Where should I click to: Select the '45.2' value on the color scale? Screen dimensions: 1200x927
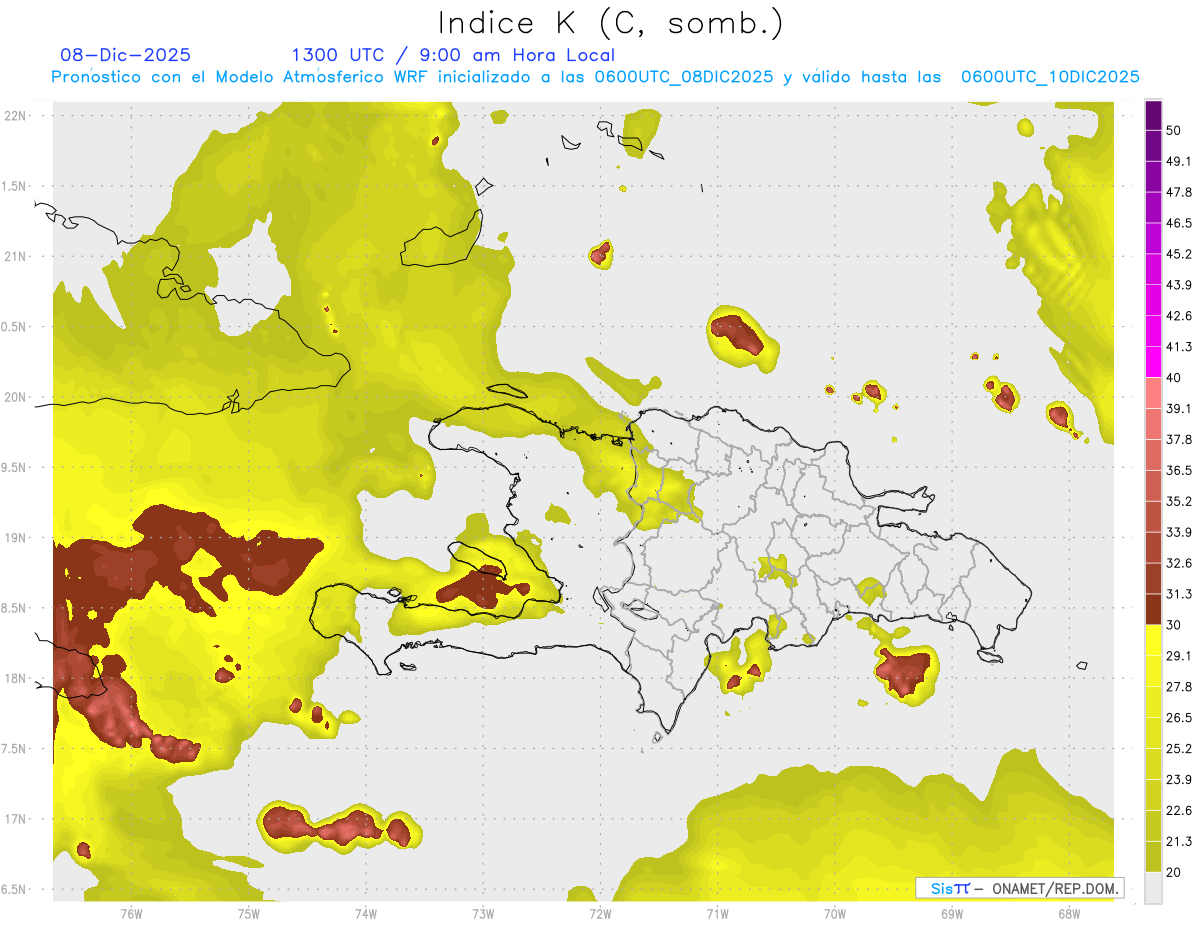pos(1178,253)
